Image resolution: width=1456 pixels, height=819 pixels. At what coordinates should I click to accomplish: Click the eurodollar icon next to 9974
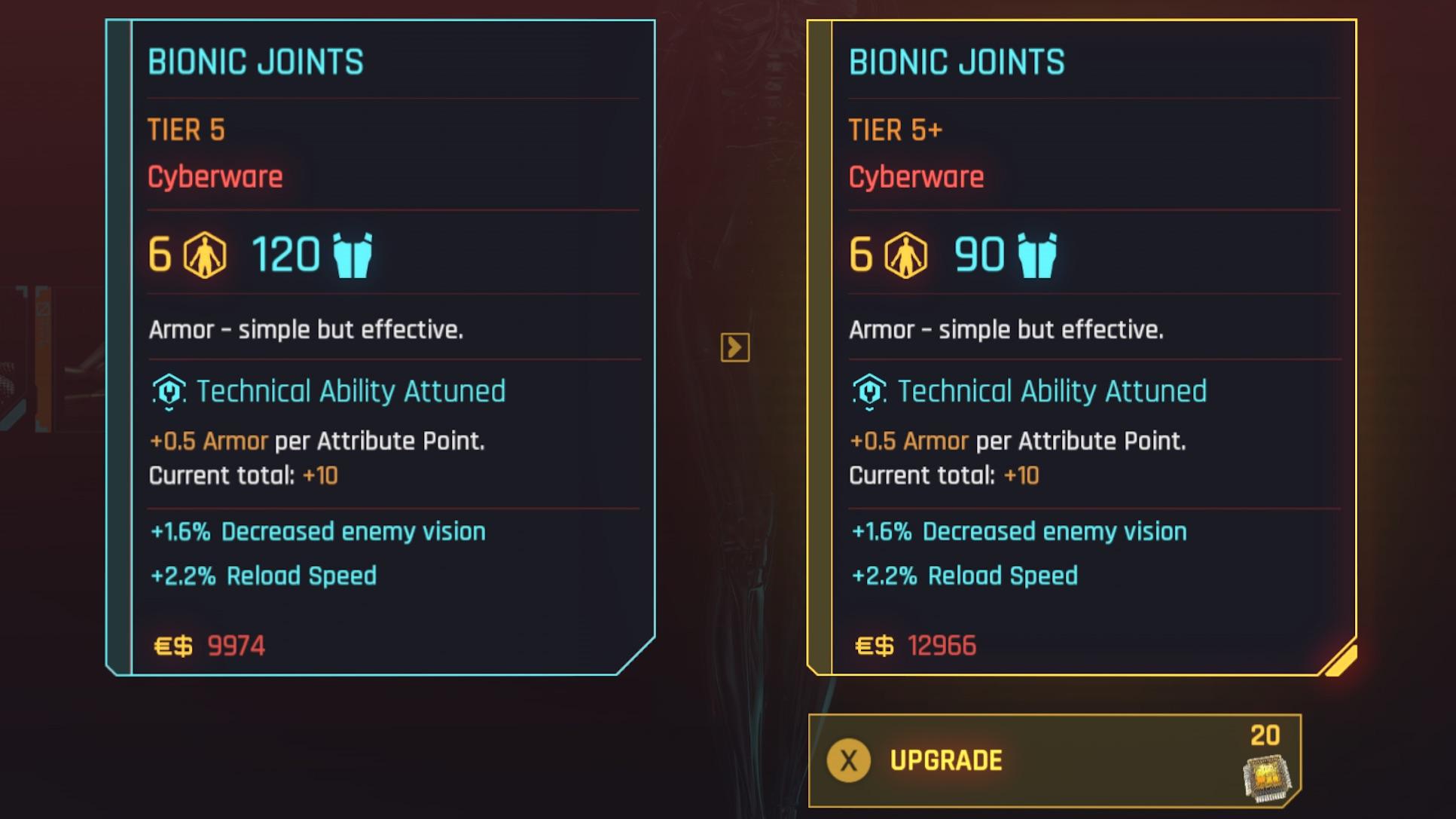tap(173, 646)
